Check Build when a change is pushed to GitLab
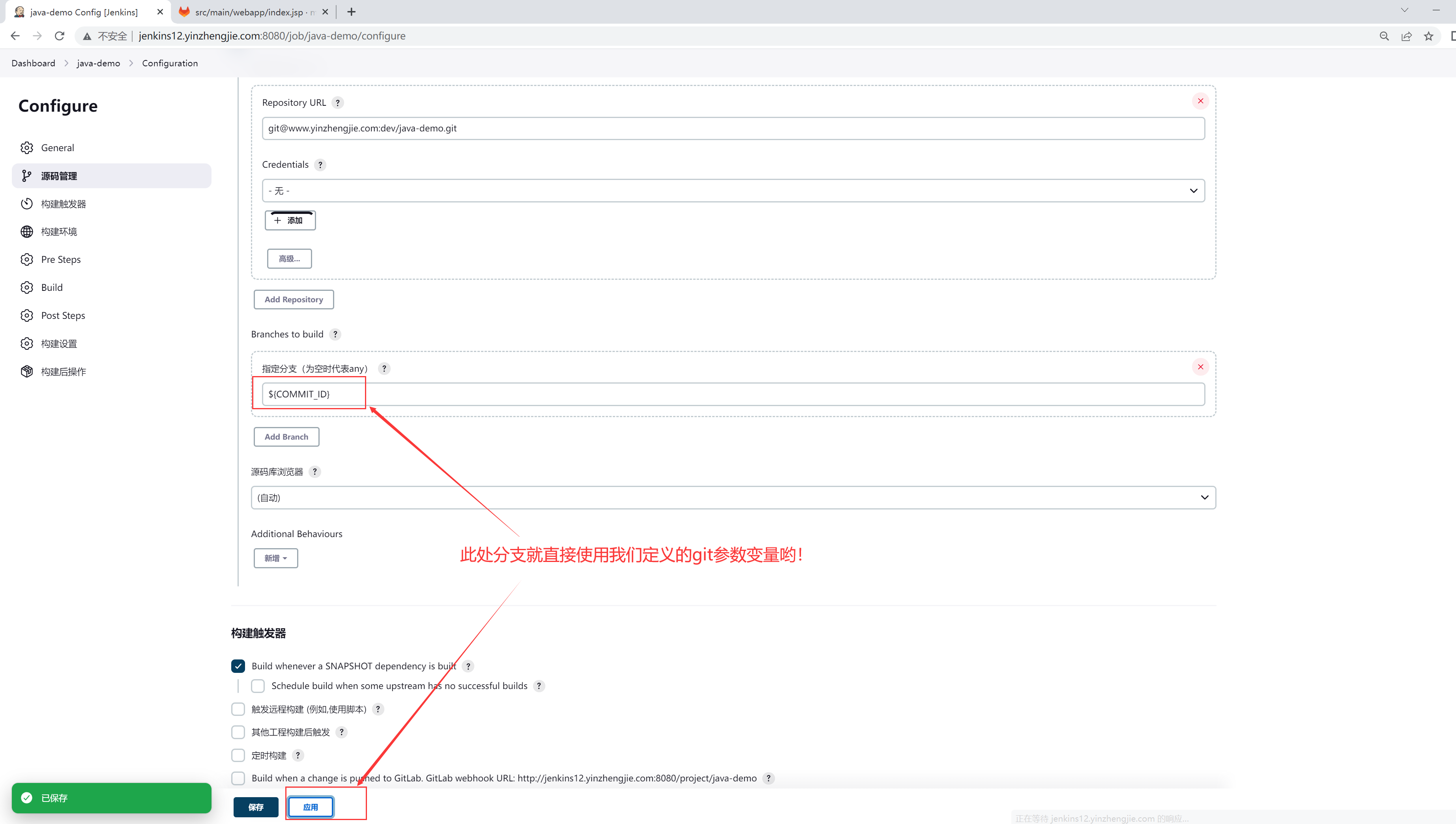Viewport: 1456px width, 824px height. [x=238, y=778]
